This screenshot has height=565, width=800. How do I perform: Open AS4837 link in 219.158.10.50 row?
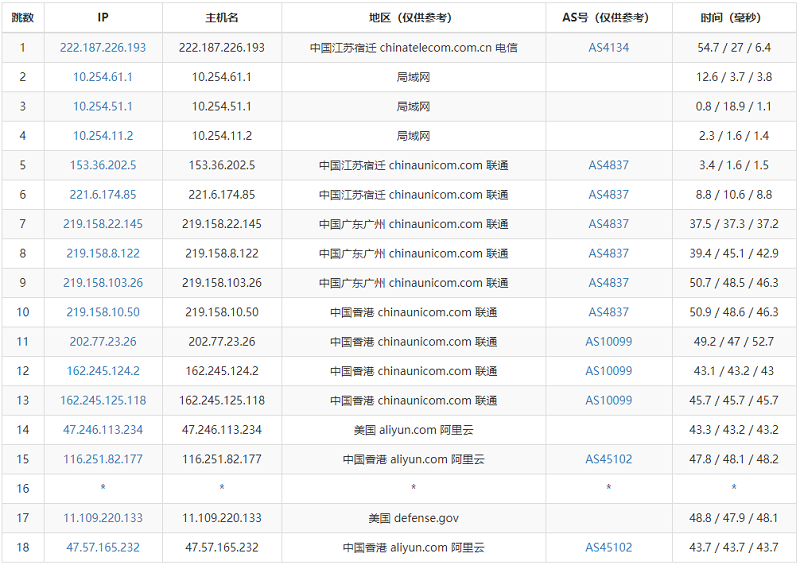(x=609, y=312)
